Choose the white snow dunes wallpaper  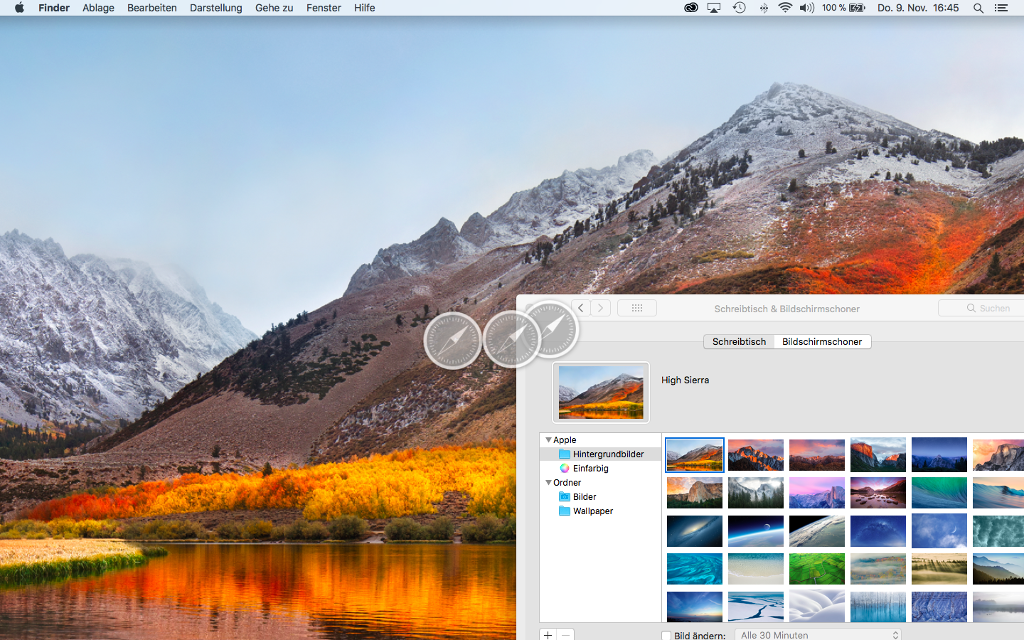pyautogui.click(x=817, y=607)
